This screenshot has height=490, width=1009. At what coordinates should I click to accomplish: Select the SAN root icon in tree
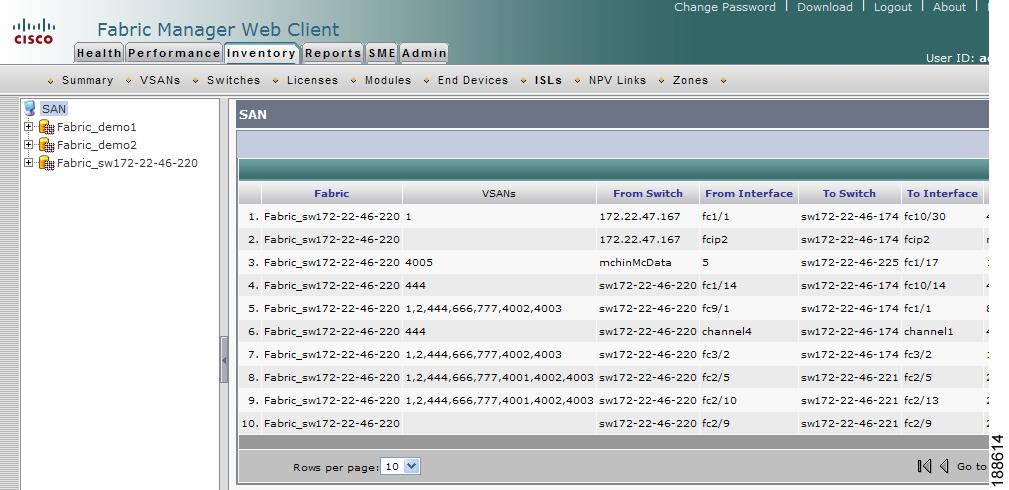coord(30,108)
